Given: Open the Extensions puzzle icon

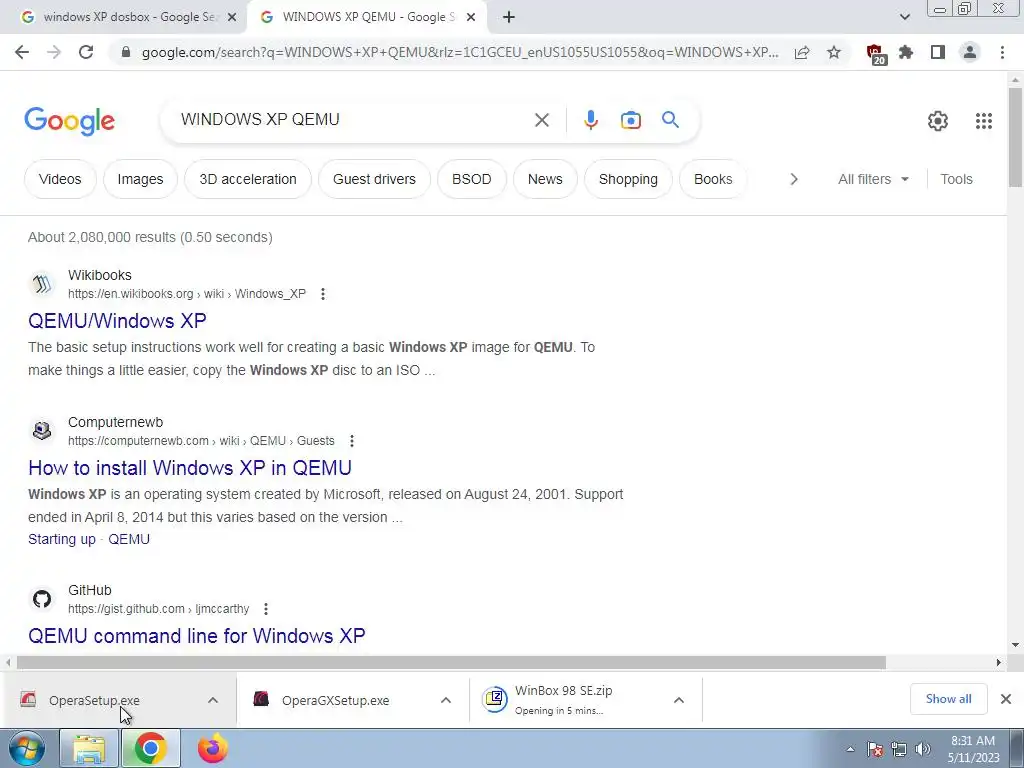Looking at the screenshot, I should (906, 52).
